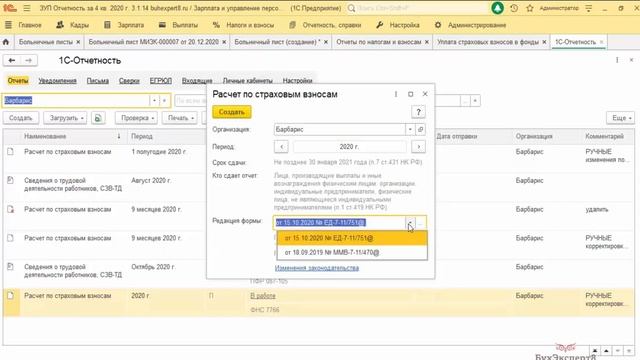Clear the Барбарис organization filter with x
Image resolution: width=640 pixels, height=360 pixels.
point(164,100)
